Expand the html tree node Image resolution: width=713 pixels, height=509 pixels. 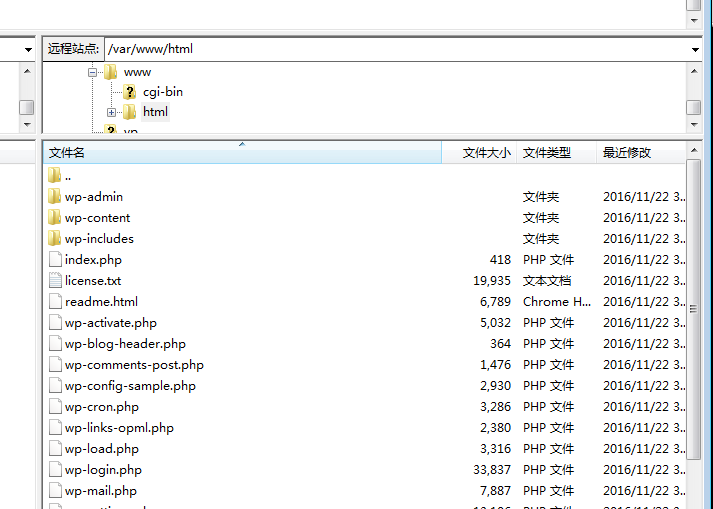[111, 112]
